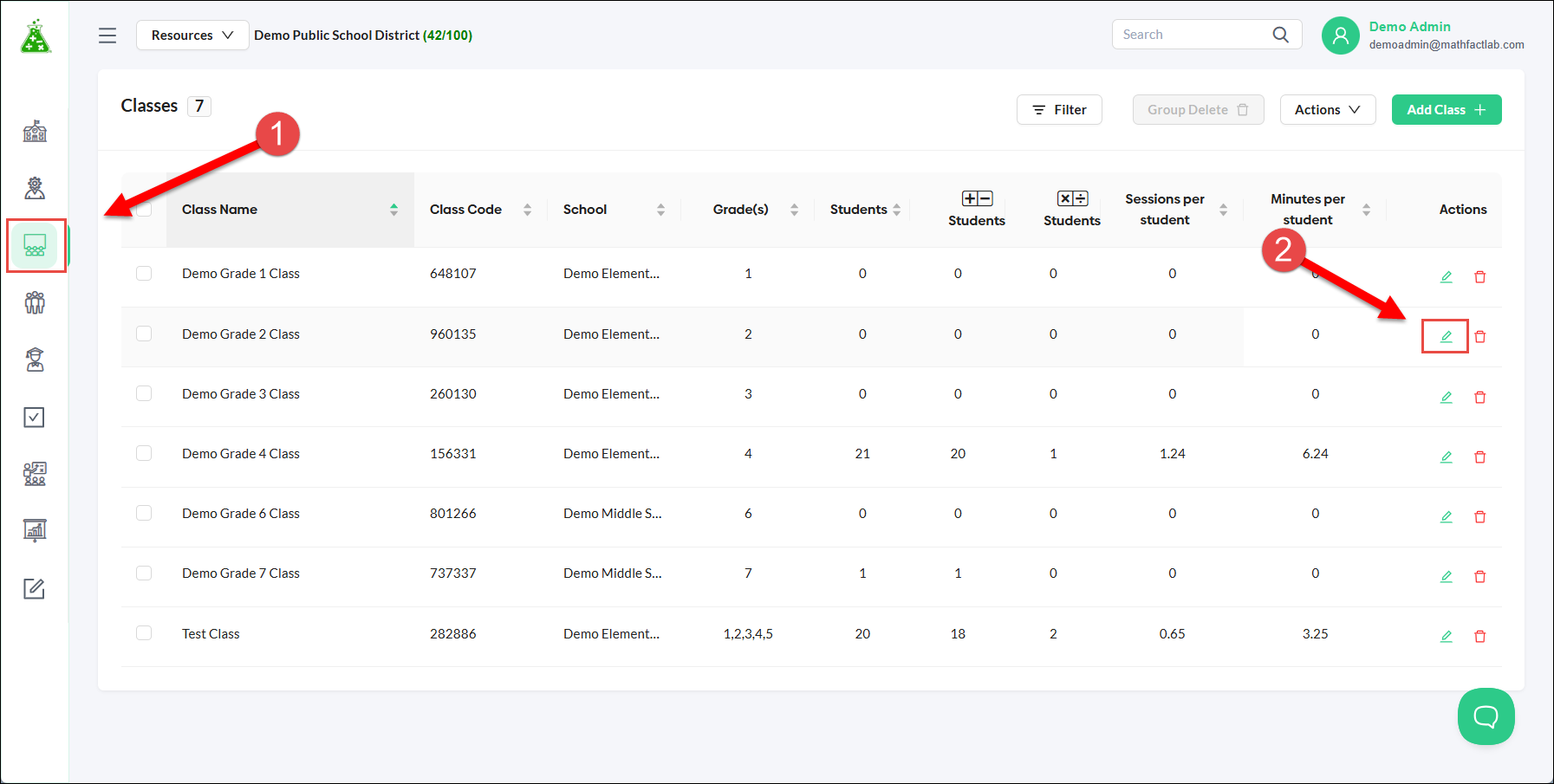Click into the Search input field
Viewport: 1554px width, 784px height.
[1193, 35]
